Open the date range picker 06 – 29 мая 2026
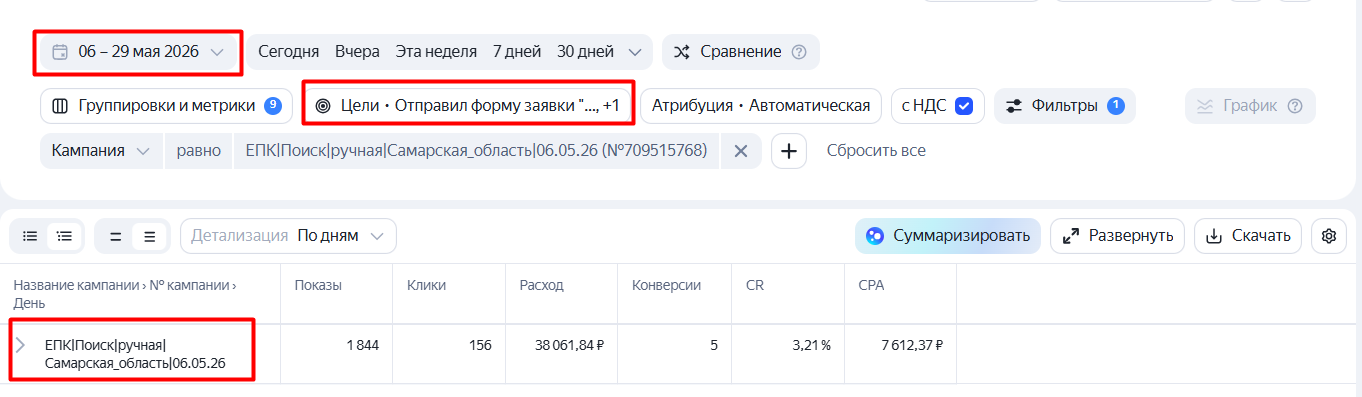 point(137,52)
